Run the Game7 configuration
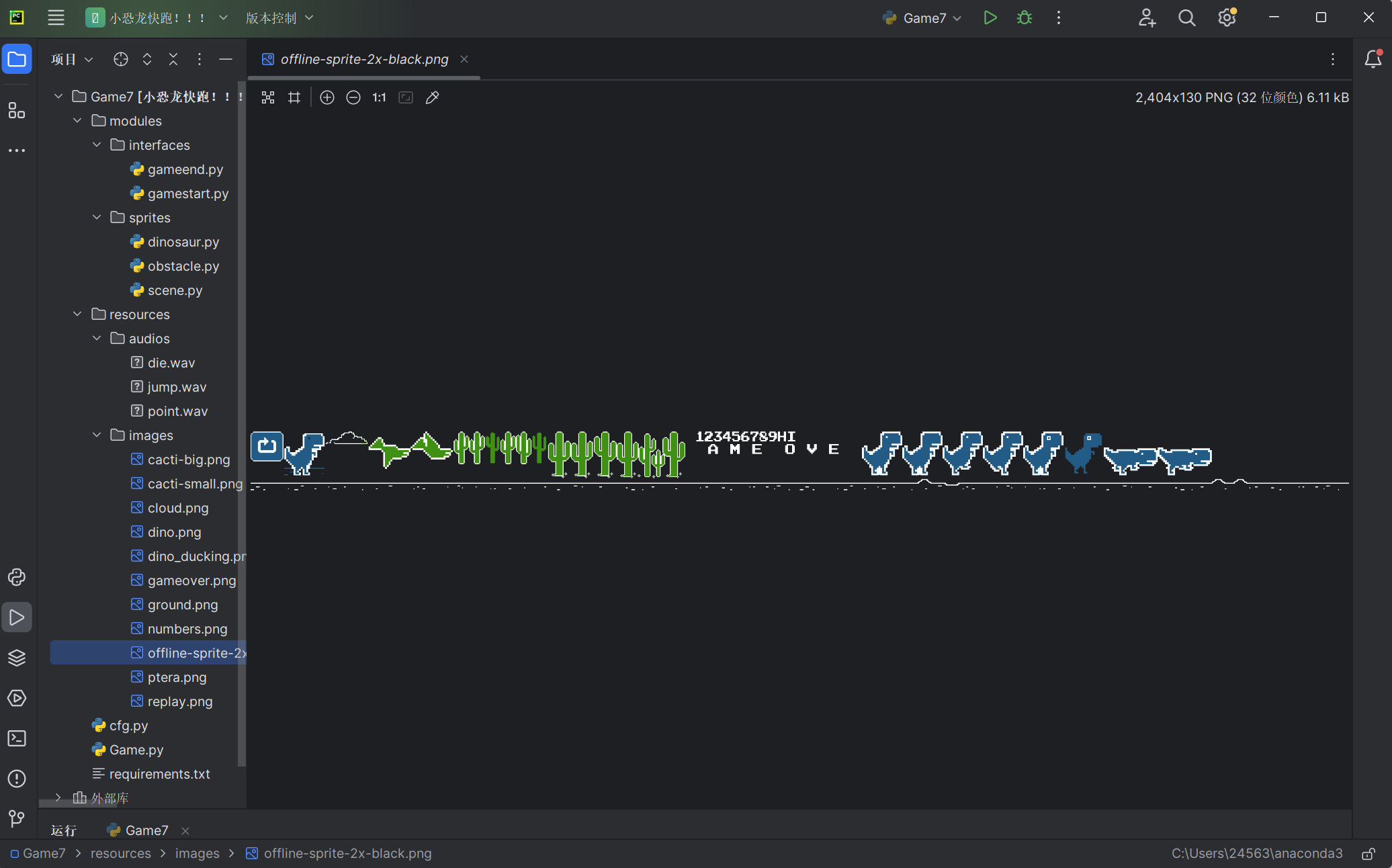 click(x=990, y=18)
